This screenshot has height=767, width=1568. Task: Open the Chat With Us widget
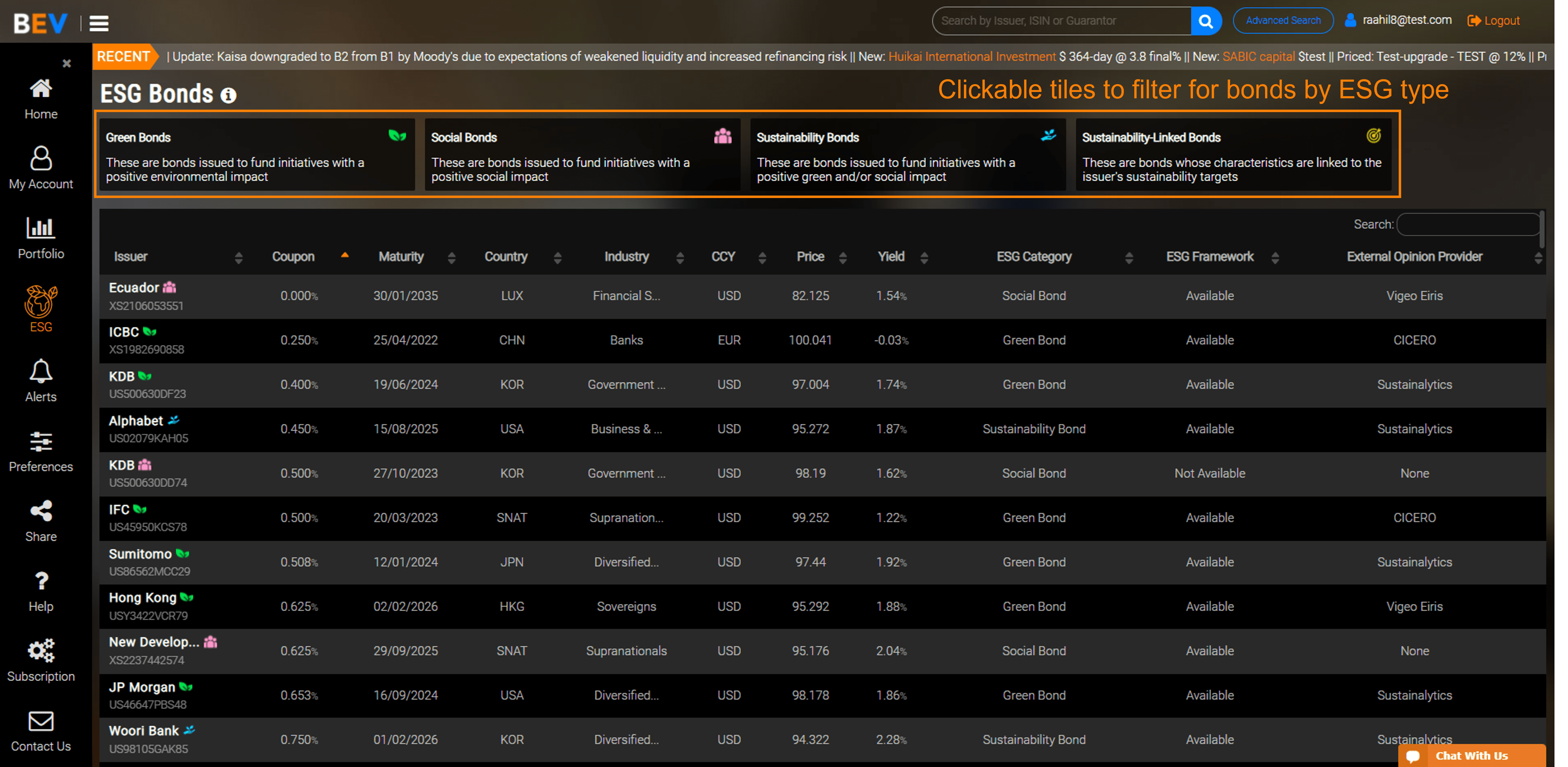coord(1471,755)
